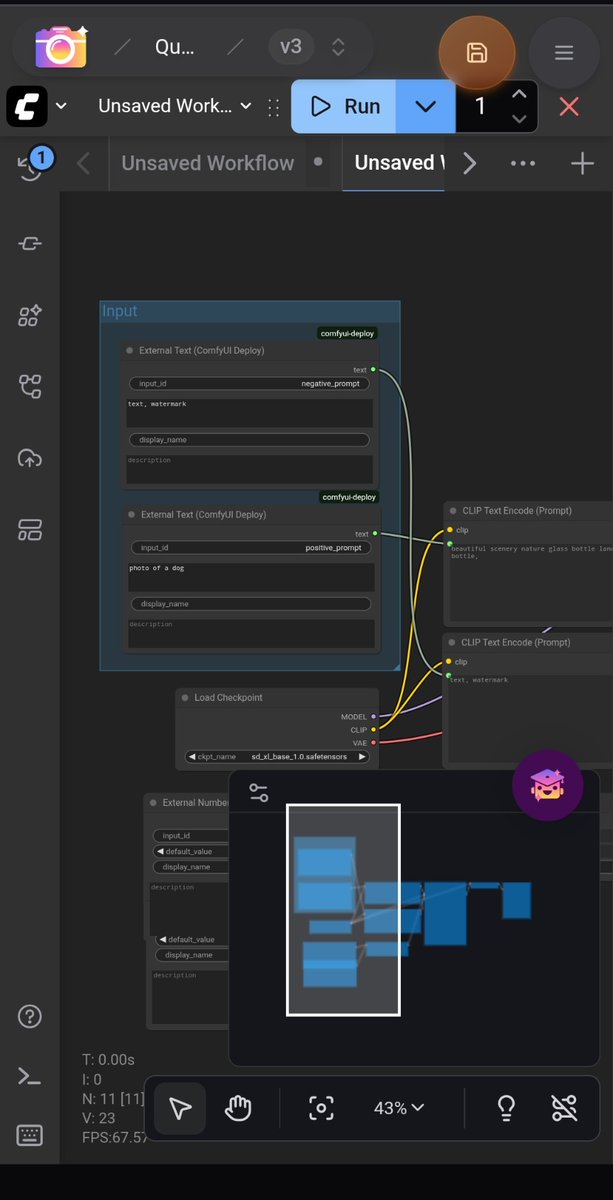Open the sidebar node library sparkle-grid icon
Screen dimensions: 613x1200
30,316
